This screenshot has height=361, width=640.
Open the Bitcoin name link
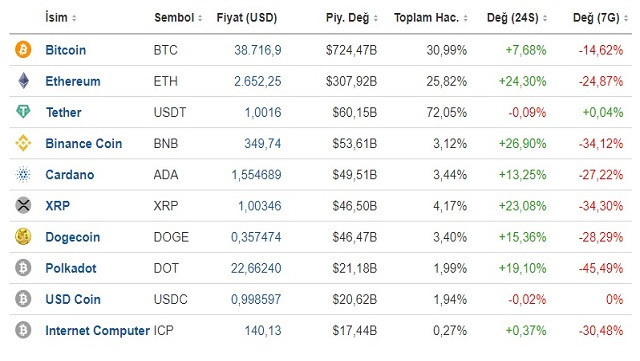tap(66, 50)
